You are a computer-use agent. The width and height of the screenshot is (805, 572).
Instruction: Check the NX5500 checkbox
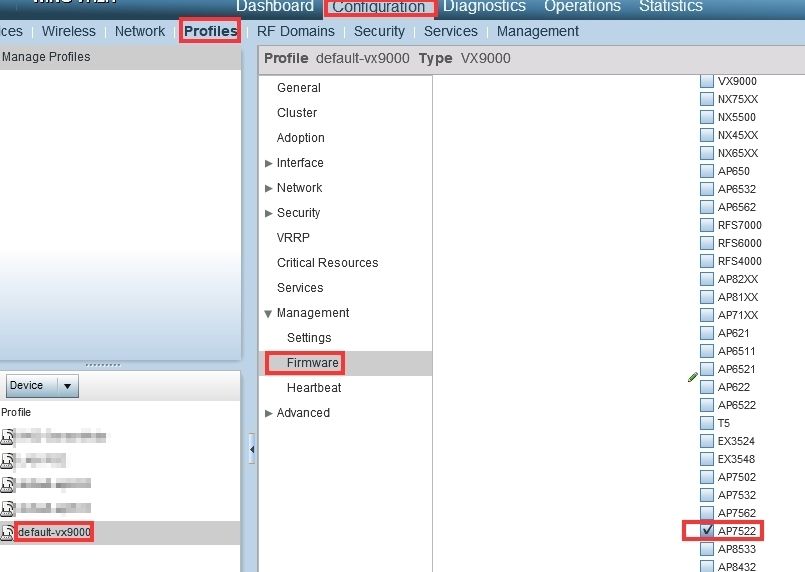pos(707,117)
